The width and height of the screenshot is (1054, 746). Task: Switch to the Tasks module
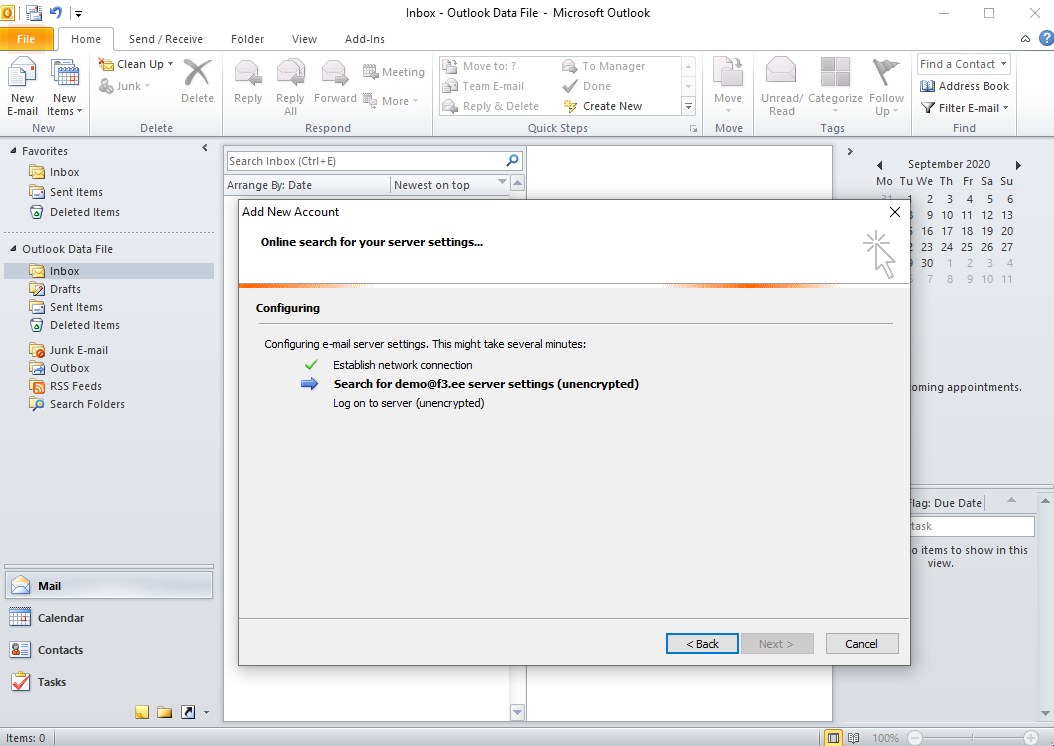108,682
